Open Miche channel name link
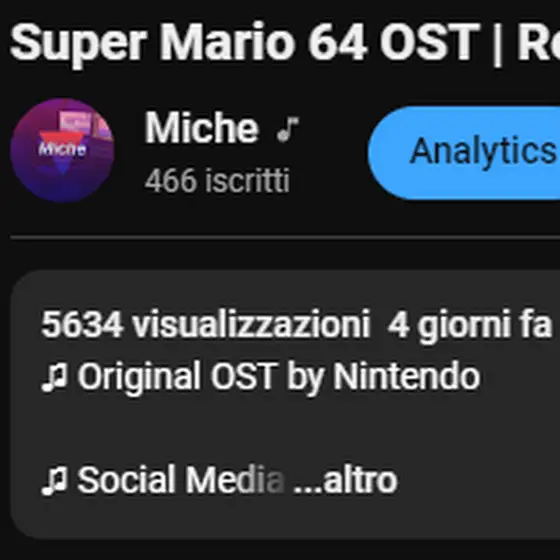Image resolution: width=560 pixels, height=560 pixels. [201, 128]
